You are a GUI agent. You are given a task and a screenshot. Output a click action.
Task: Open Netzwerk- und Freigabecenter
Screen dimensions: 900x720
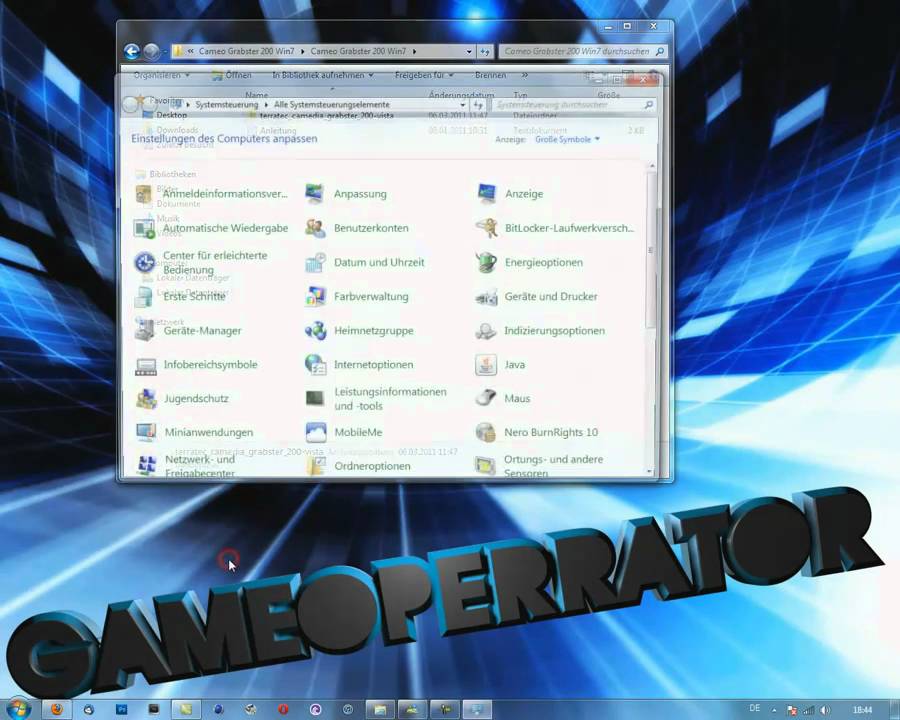(185, 466)
